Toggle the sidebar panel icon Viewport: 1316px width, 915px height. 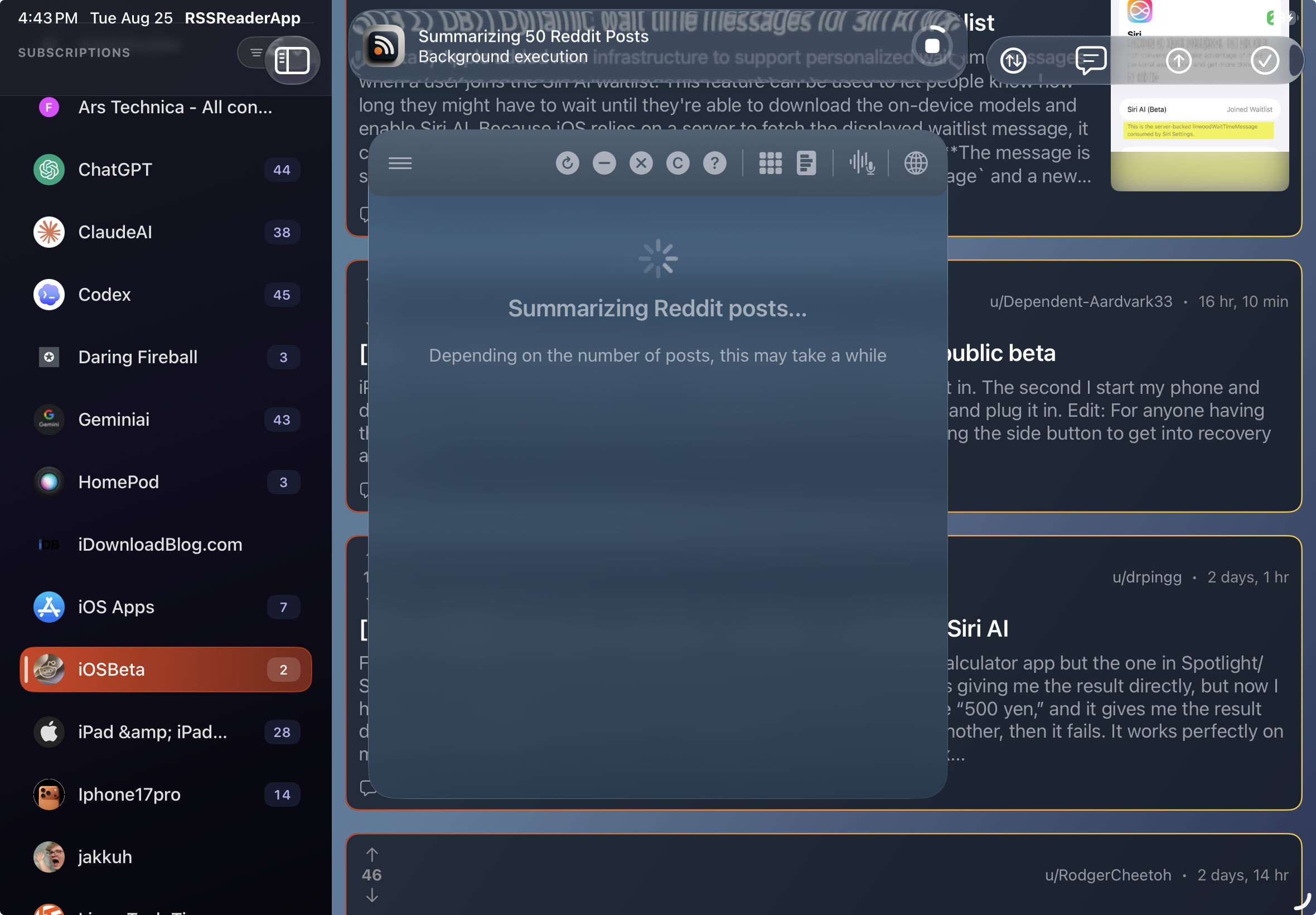(x=292, y=61)
